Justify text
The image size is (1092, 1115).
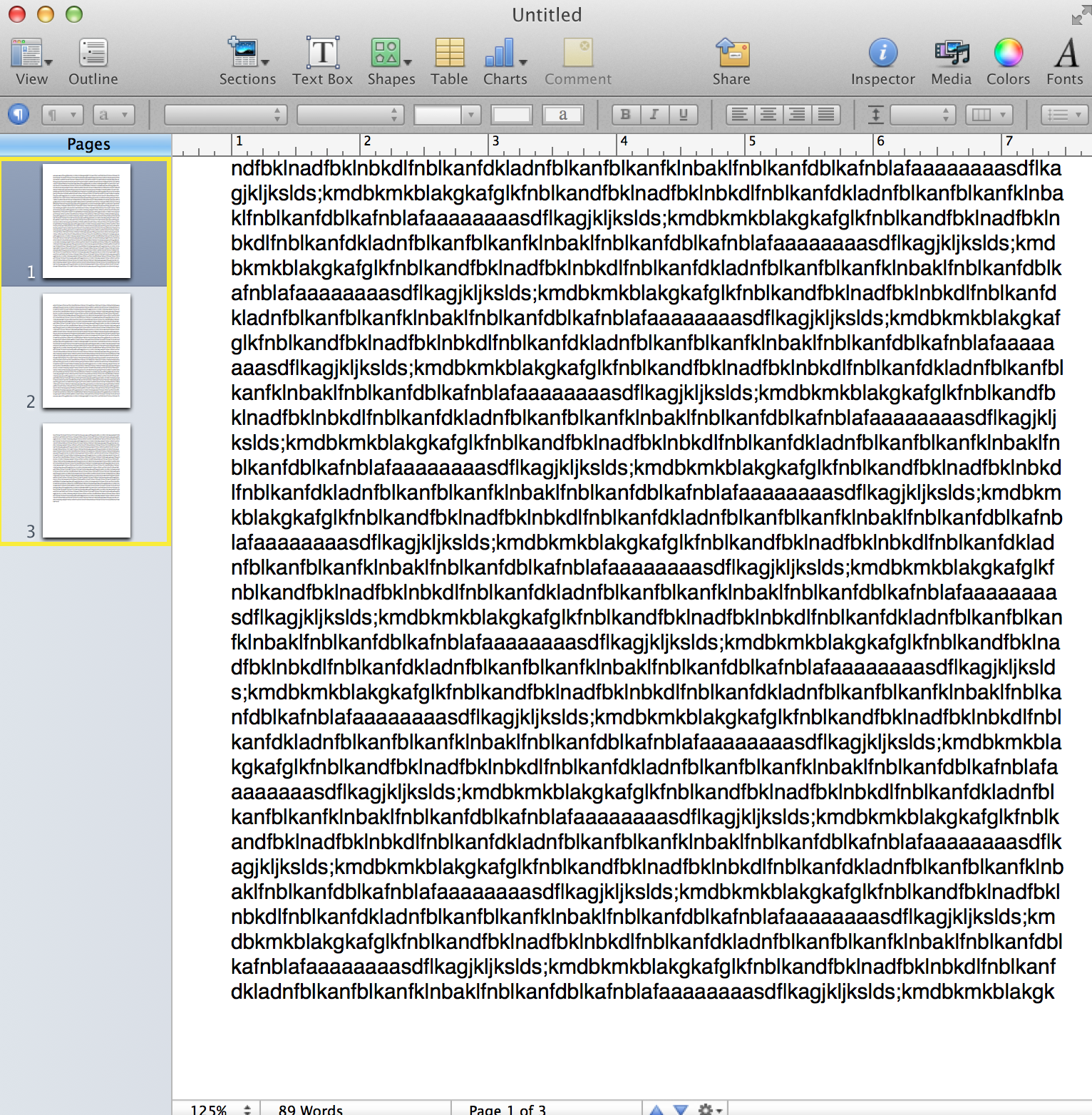[826, 114]
